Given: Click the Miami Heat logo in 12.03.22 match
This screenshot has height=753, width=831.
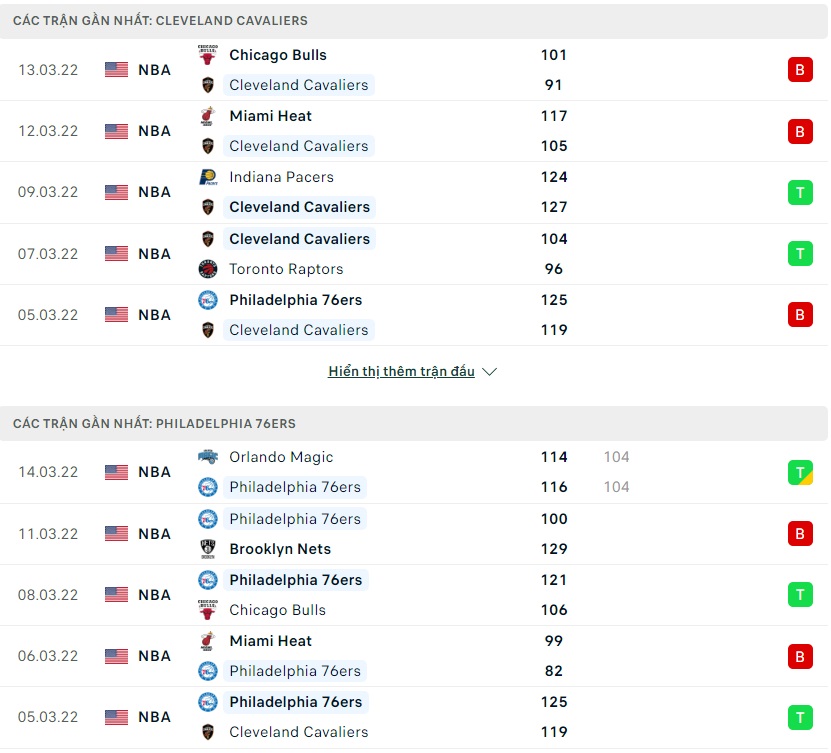Looking at the screenshot, I should (x=208, y=116).
